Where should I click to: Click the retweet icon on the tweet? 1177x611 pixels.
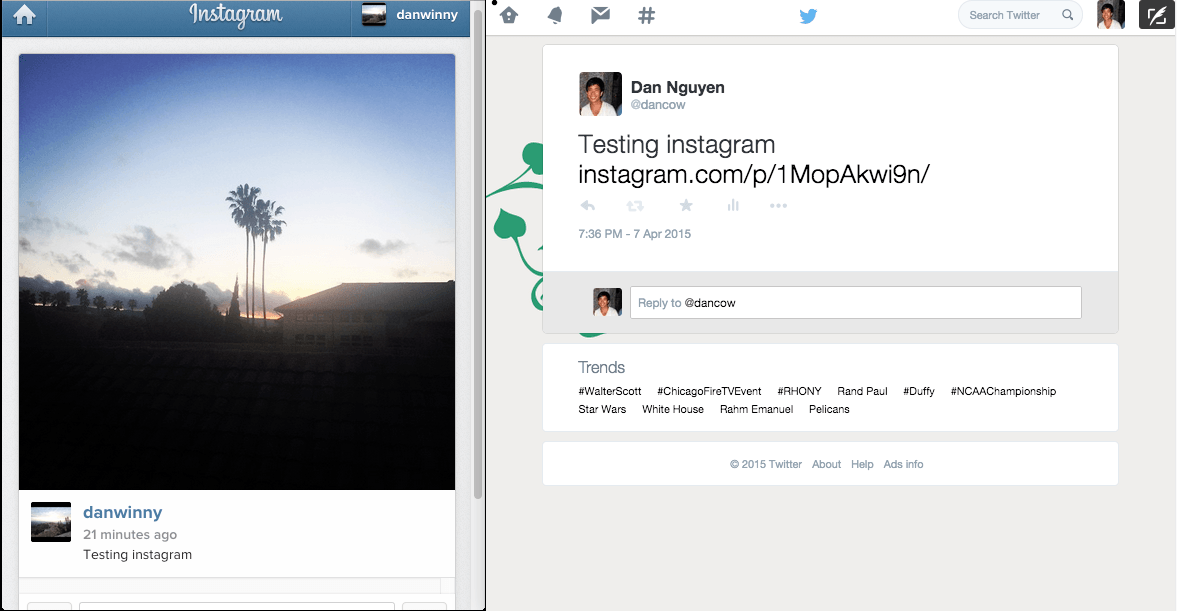coord(635,206)
